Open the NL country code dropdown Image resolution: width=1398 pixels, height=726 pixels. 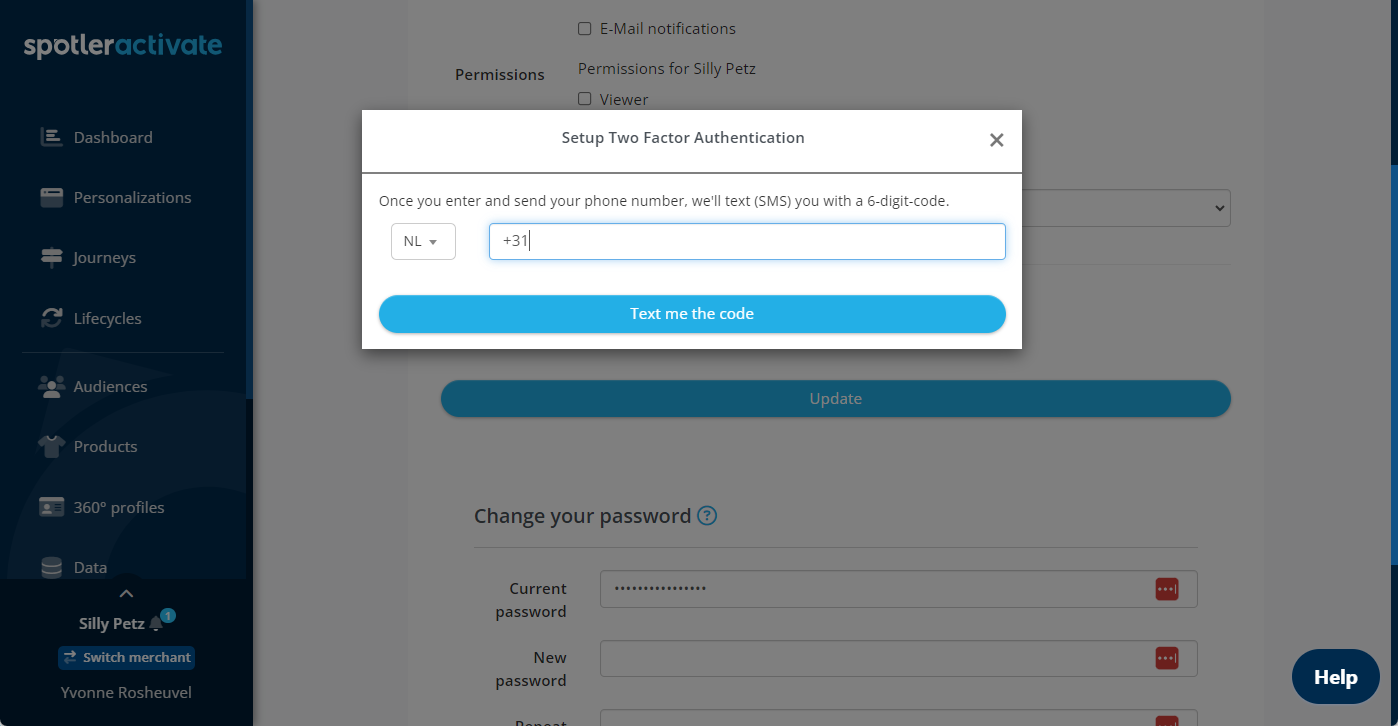(x=423, y=241)
